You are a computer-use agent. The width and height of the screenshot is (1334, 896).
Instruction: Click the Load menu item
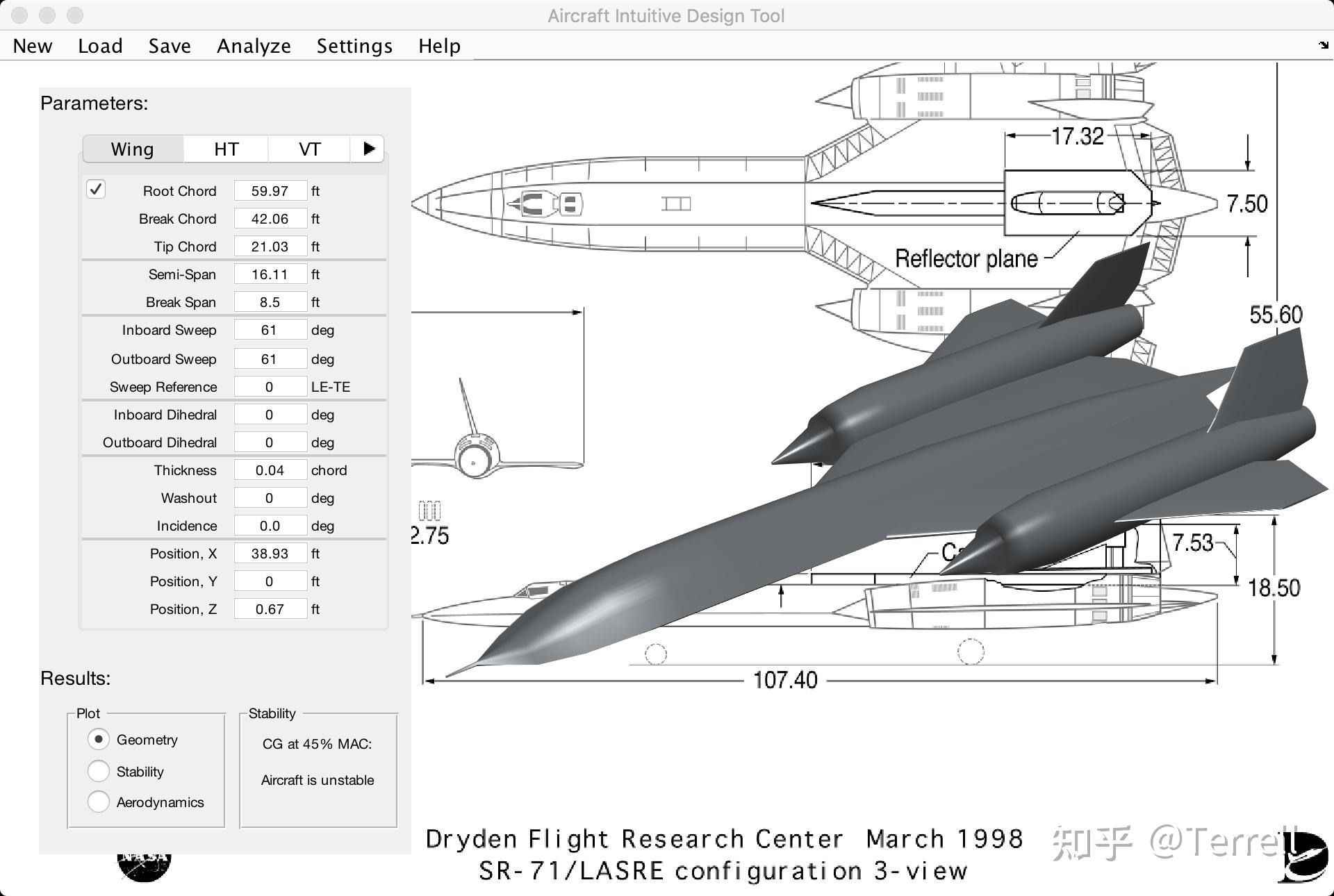[x=100, y=46]
